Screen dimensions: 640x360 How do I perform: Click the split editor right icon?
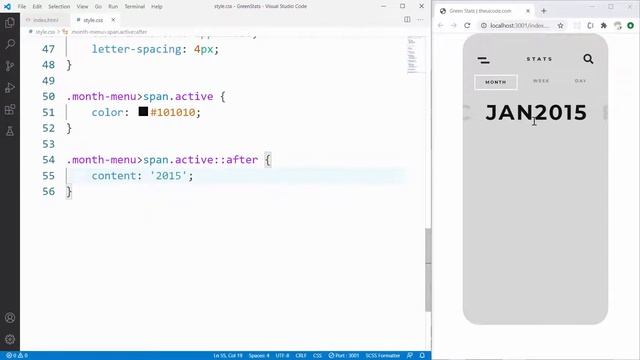[407, 20]
